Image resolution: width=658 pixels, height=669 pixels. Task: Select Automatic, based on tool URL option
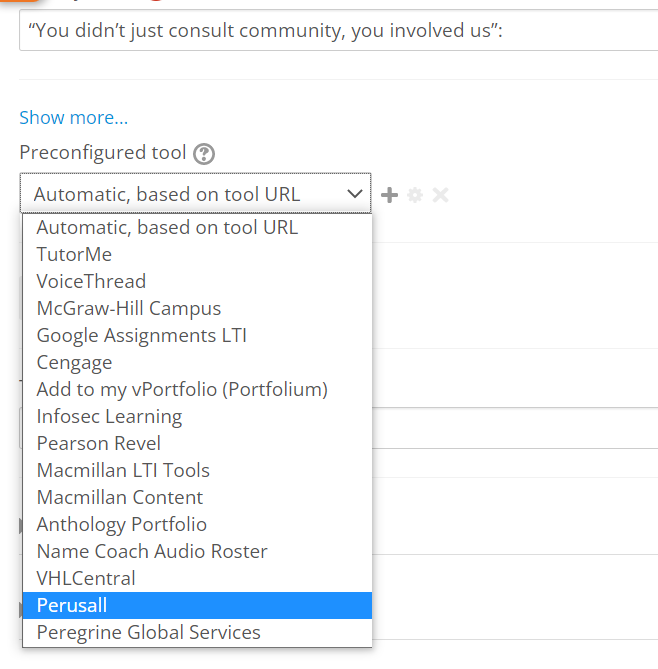point(197,227)
